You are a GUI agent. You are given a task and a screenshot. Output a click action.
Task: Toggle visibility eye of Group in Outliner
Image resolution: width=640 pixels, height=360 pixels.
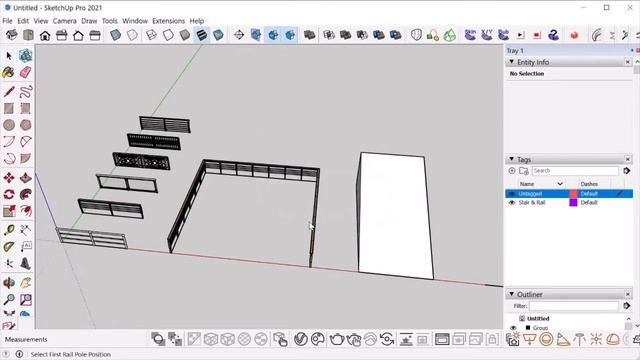[x=513, y=328]
